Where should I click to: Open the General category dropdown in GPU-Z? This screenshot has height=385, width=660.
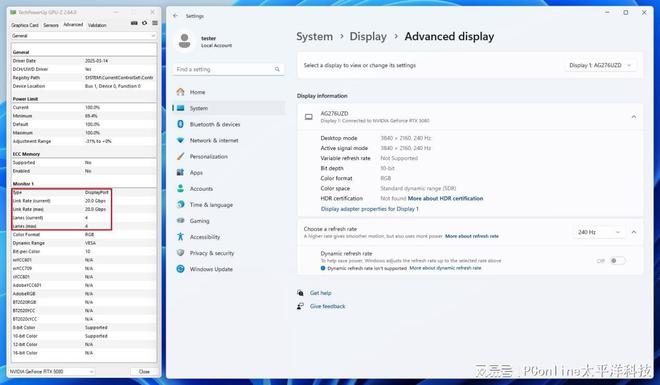(x=83, y=36)
